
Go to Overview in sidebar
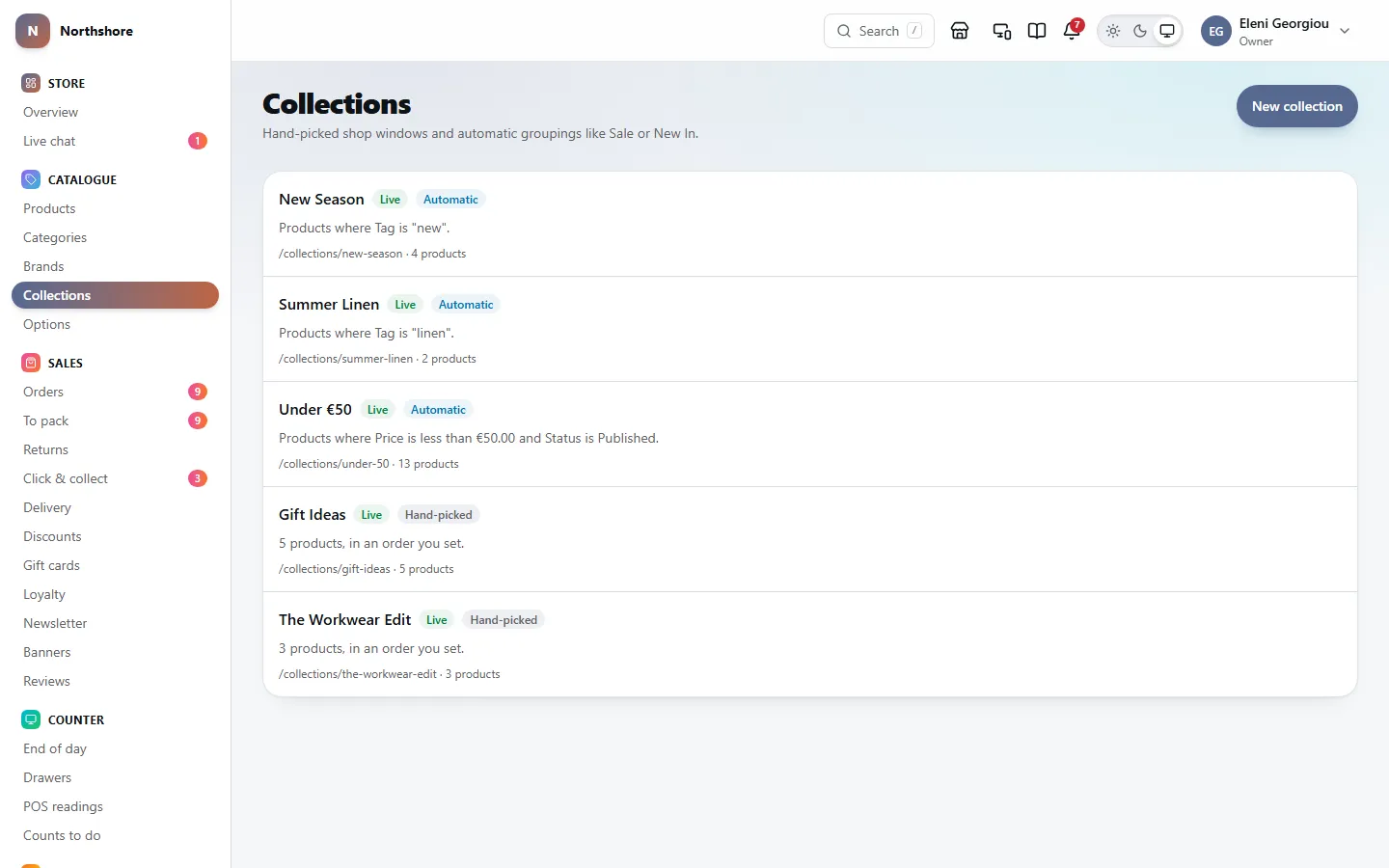[x=115, y=112]
